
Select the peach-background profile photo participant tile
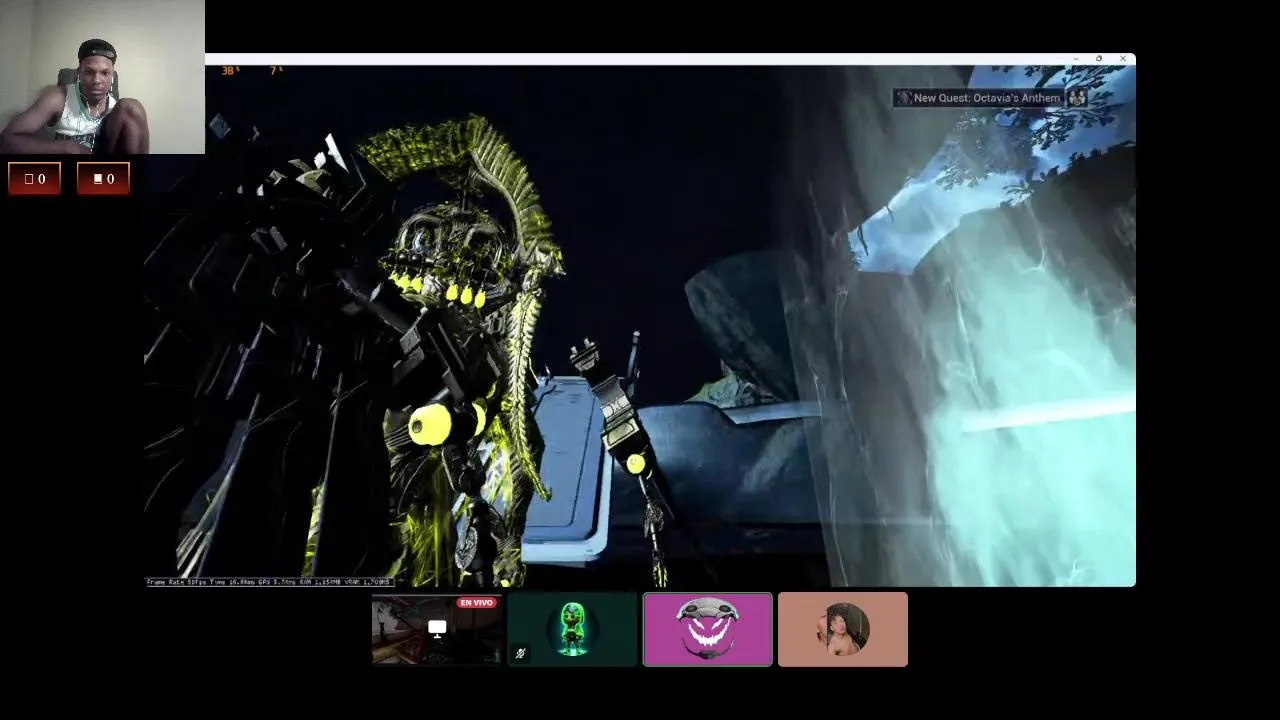click(843, 629)
